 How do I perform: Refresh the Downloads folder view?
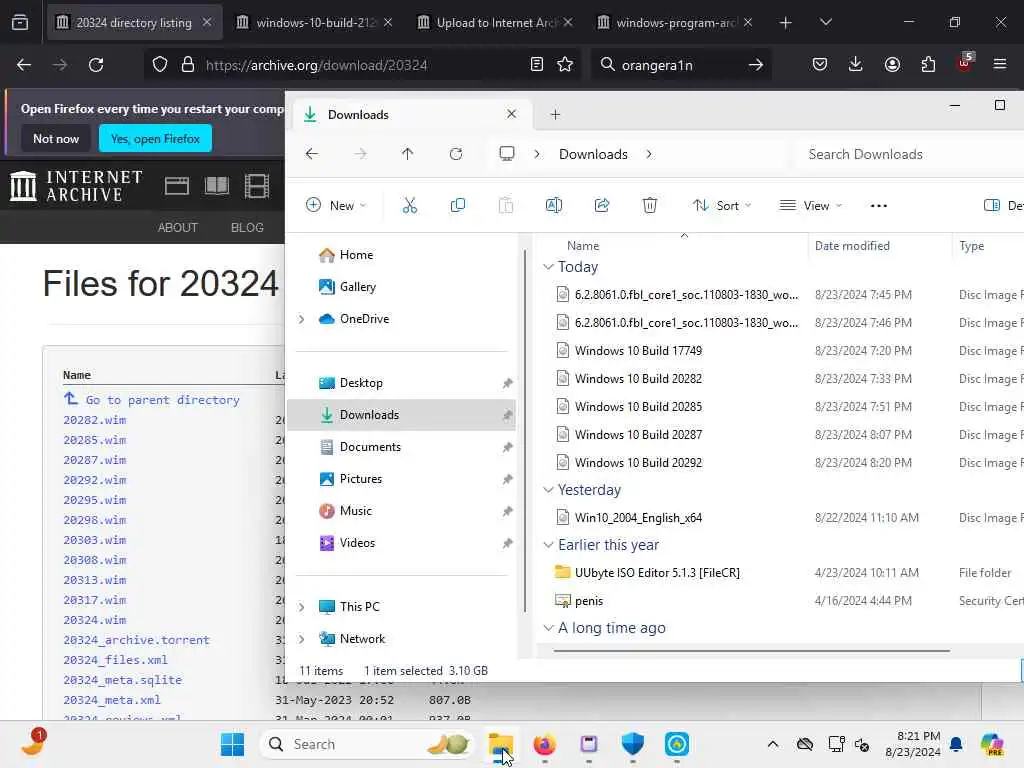pyautogui.click(x=456, y=154)
